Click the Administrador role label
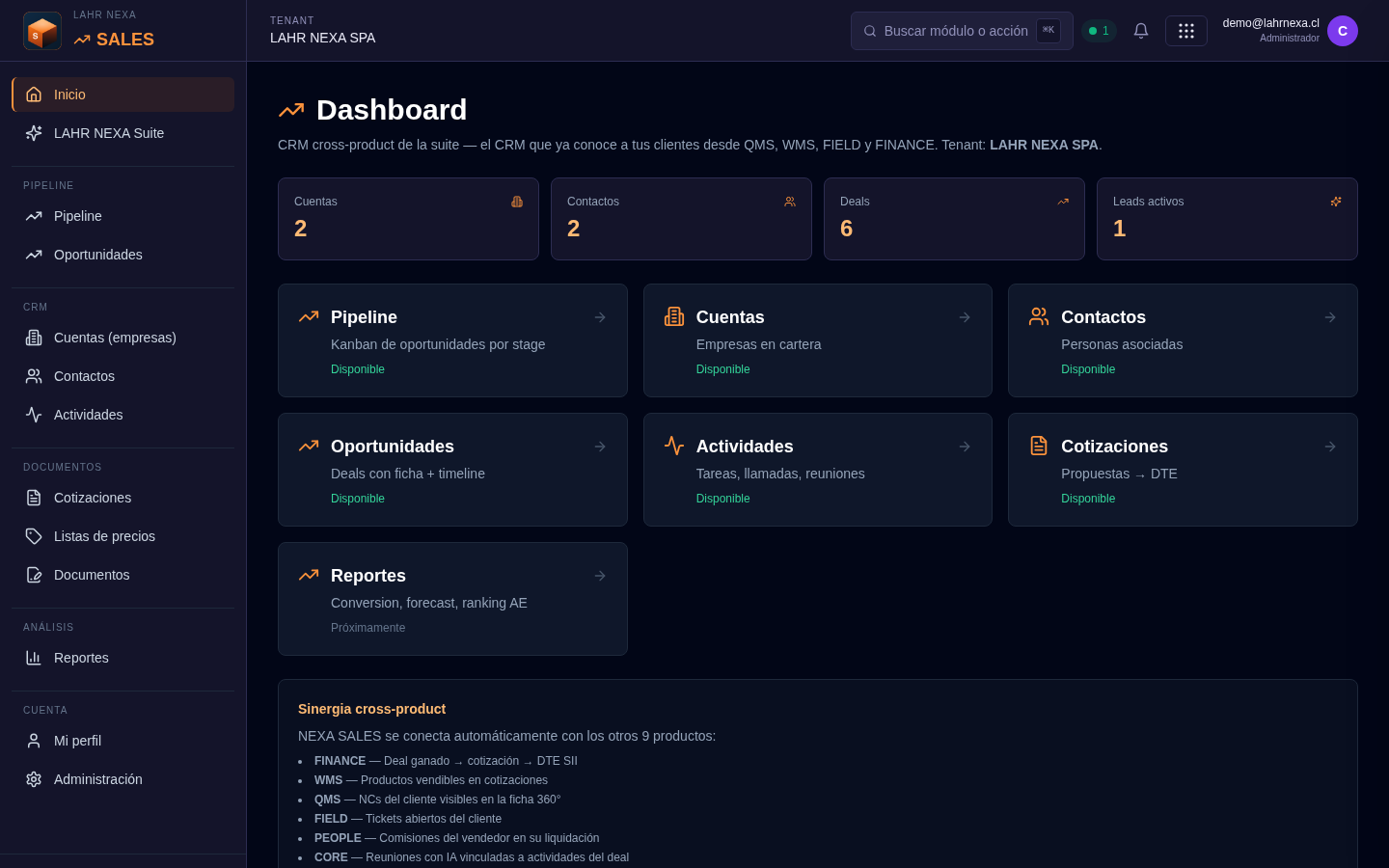The width and height of the screenshot is (1389, 868). pyautogui.click(x=1290, y=39)
